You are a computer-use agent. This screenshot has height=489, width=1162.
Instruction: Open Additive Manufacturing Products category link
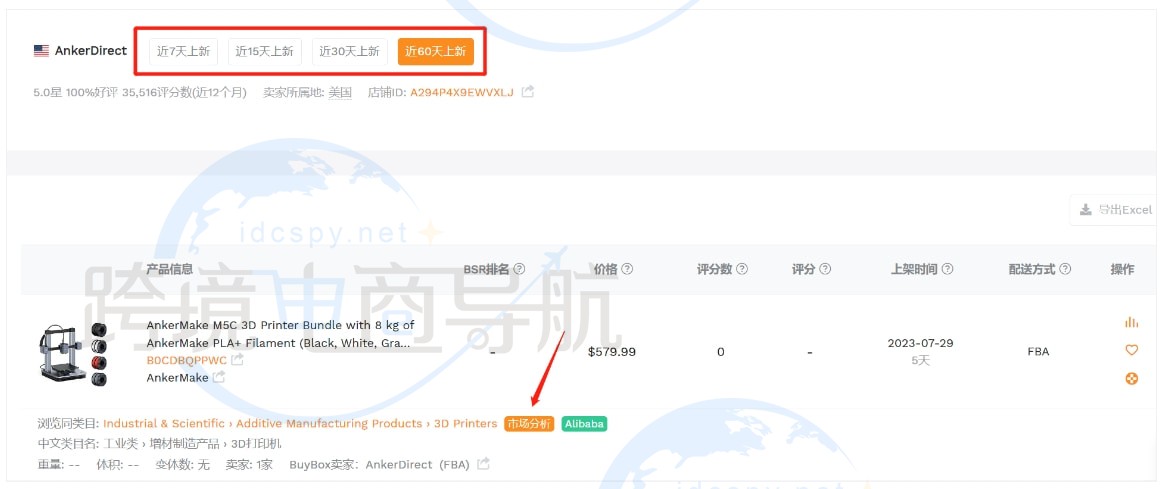click(x=329, y=424)
